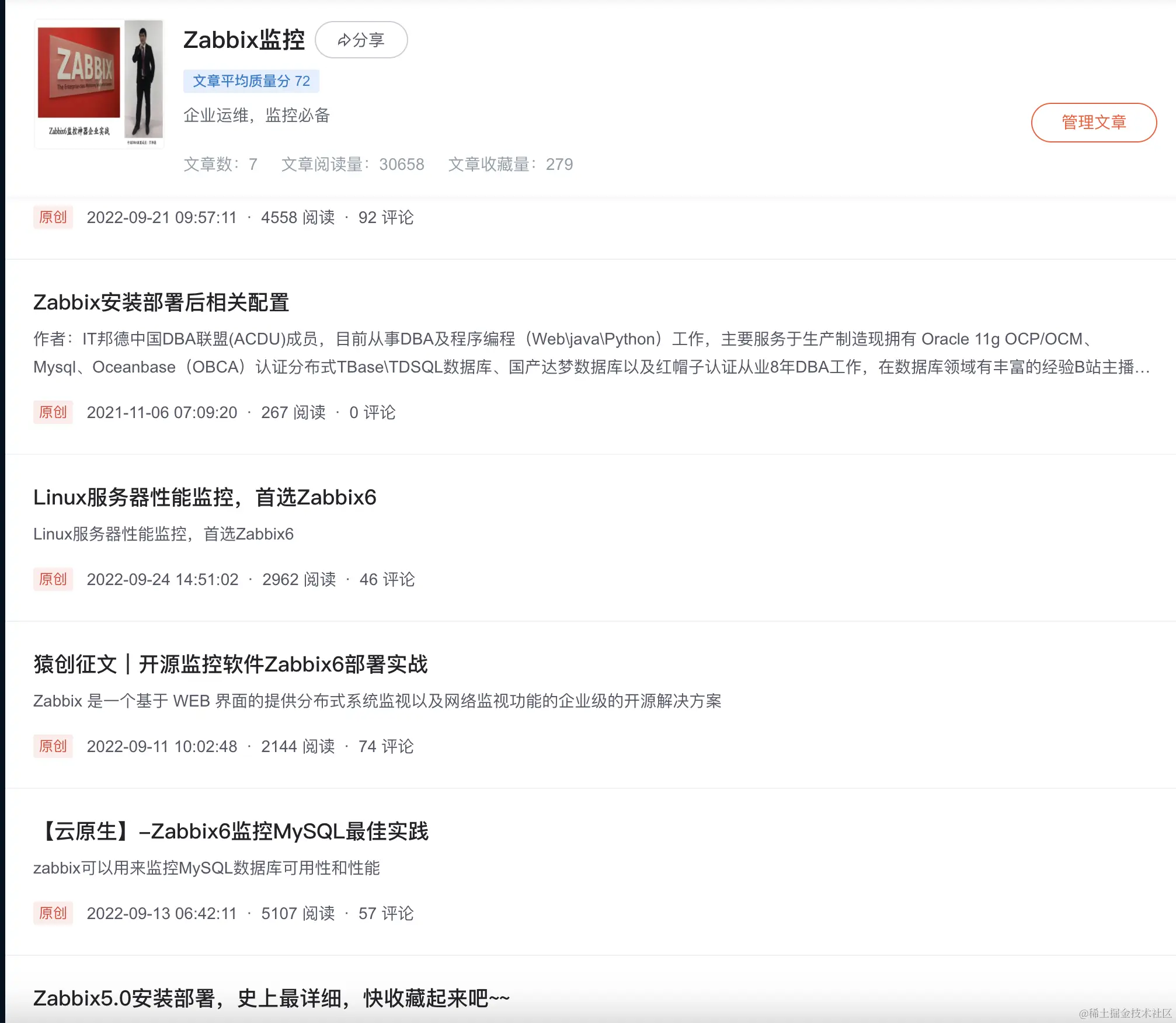Image resolution: width=1176 pixels, height=1023 pixels.
Task: Click the 管理文章 button
Action: (1093, 123)
